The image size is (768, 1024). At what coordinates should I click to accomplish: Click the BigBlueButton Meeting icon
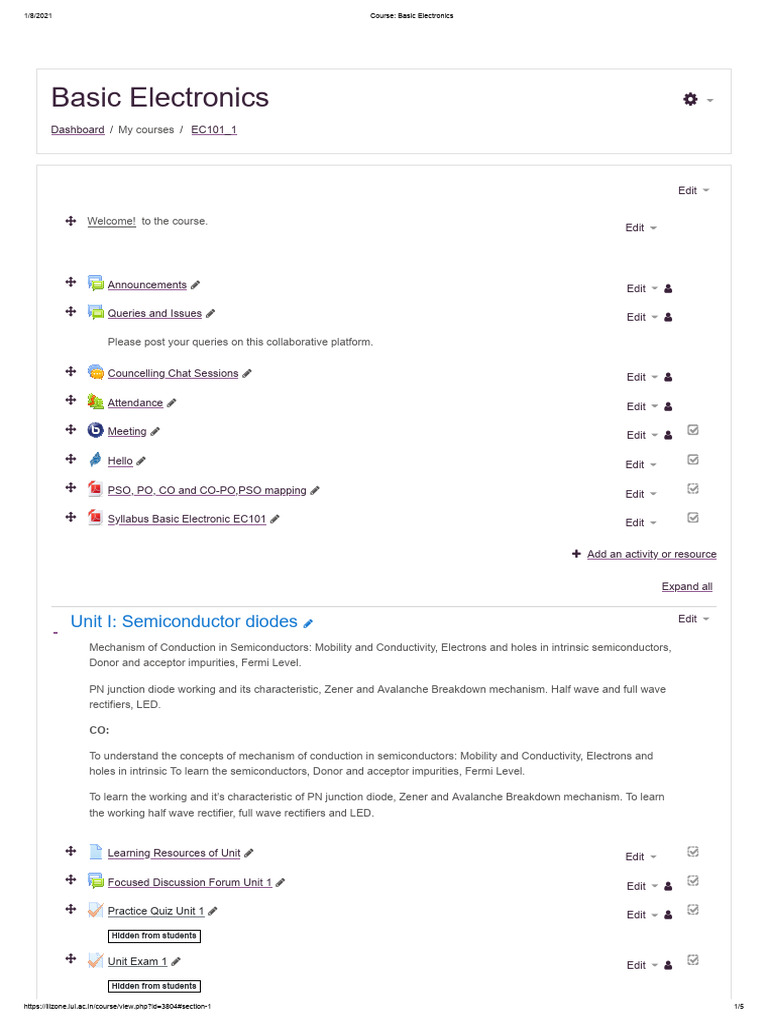point(95,431)
